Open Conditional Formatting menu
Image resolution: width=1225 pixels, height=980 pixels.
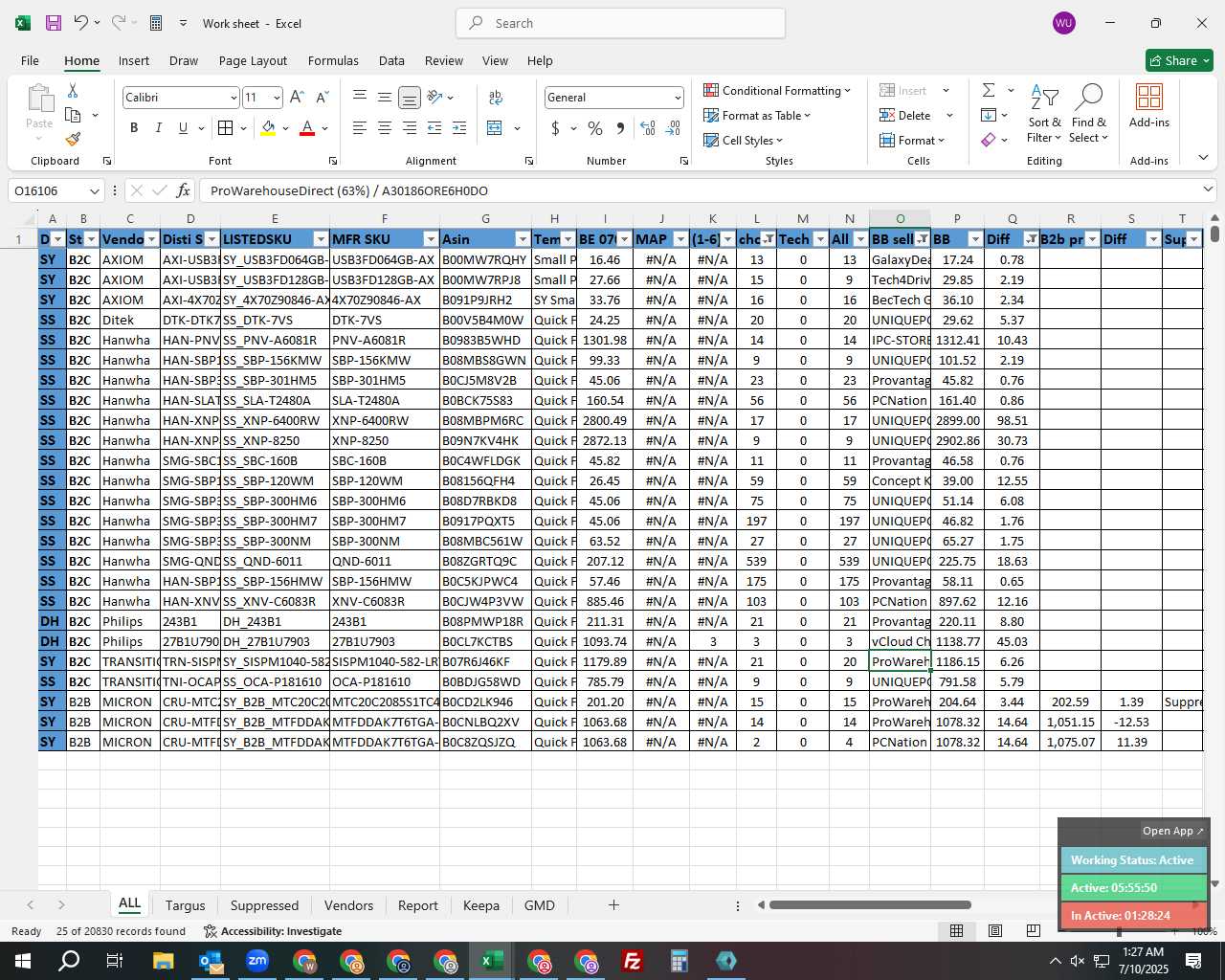pyautogui.click(x=777, y=90)
